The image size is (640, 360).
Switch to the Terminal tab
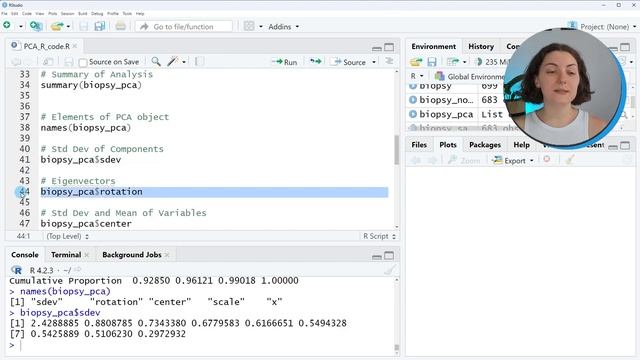pyautogui.click(x=66, y=255)
